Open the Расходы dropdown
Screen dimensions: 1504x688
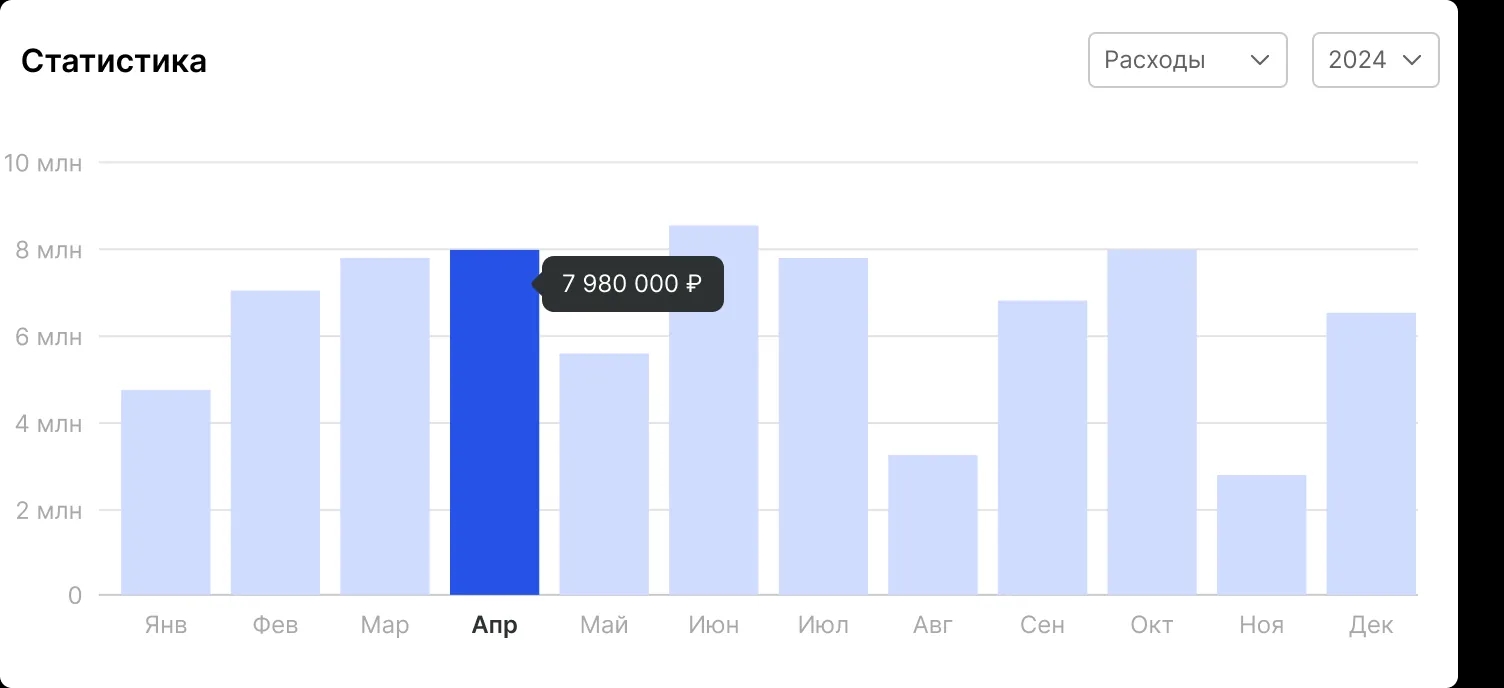click(1186, 60)
